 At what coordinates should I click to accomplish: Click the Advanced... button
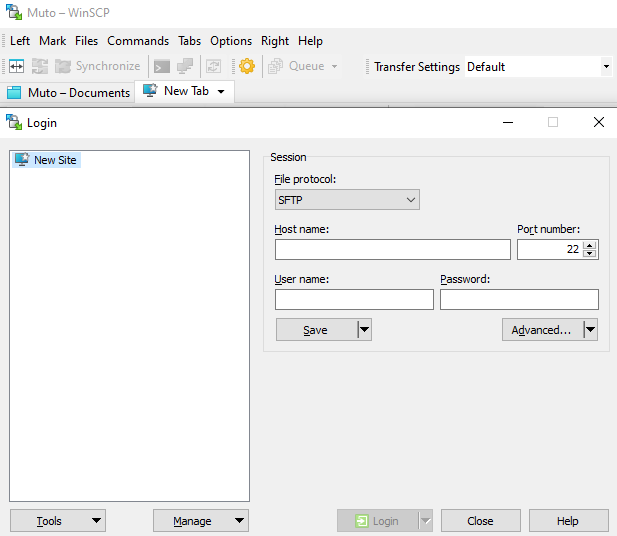tap(542, 330)
